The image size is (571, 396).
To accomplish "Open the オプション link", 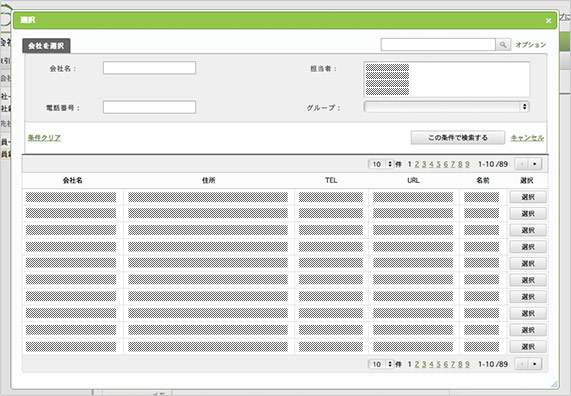I will coord(531,45).
